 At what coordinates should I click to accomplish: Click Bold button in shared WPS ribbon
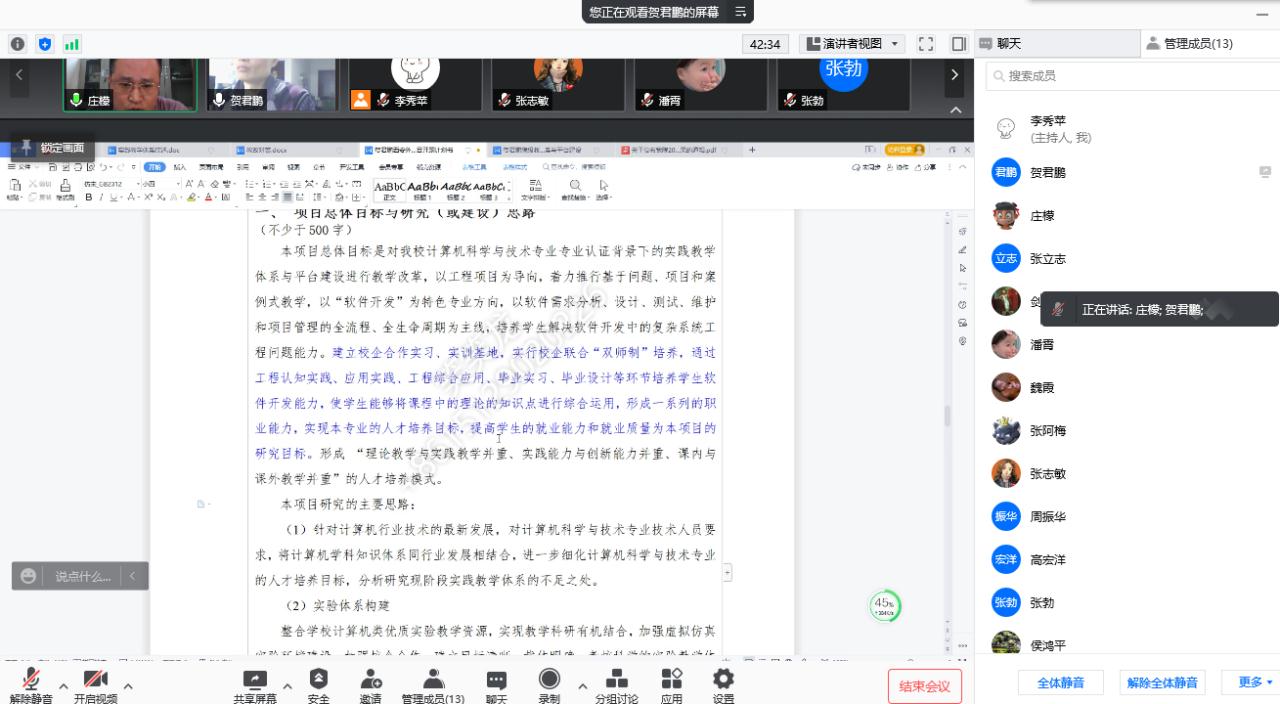(88, 197)
